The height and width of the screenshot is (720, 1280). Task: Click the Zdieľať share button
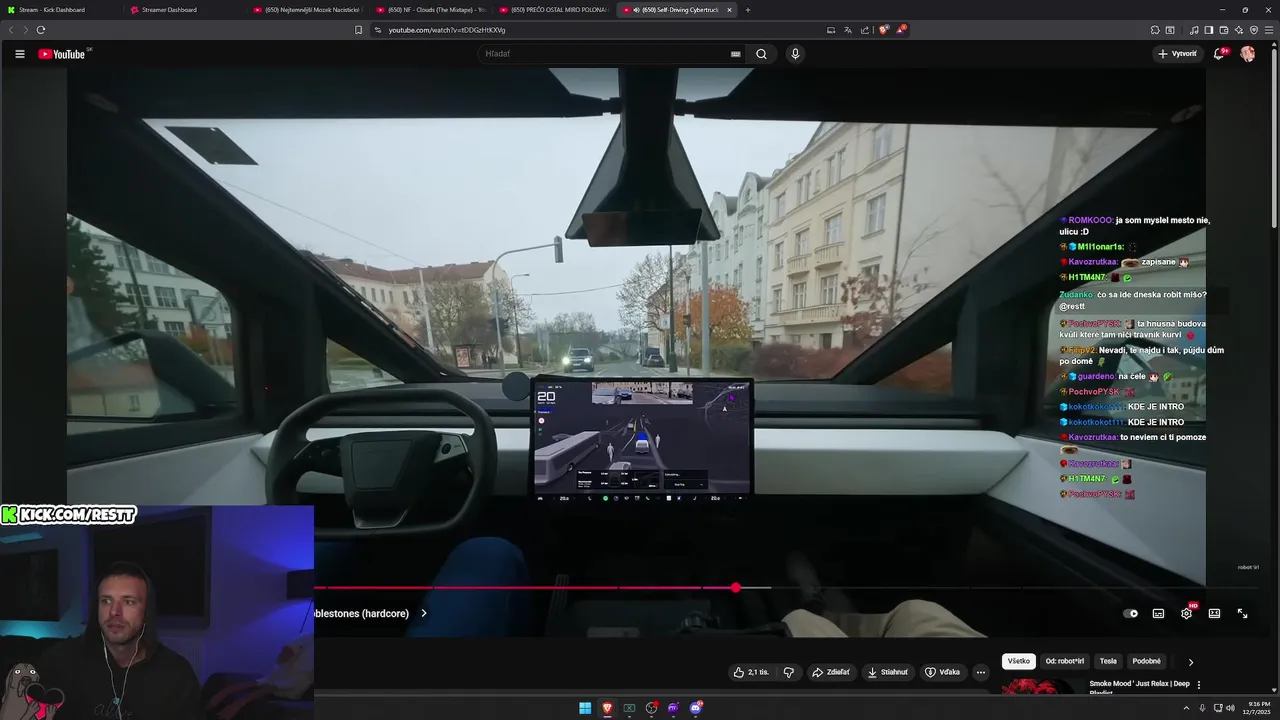click(831, 672)
